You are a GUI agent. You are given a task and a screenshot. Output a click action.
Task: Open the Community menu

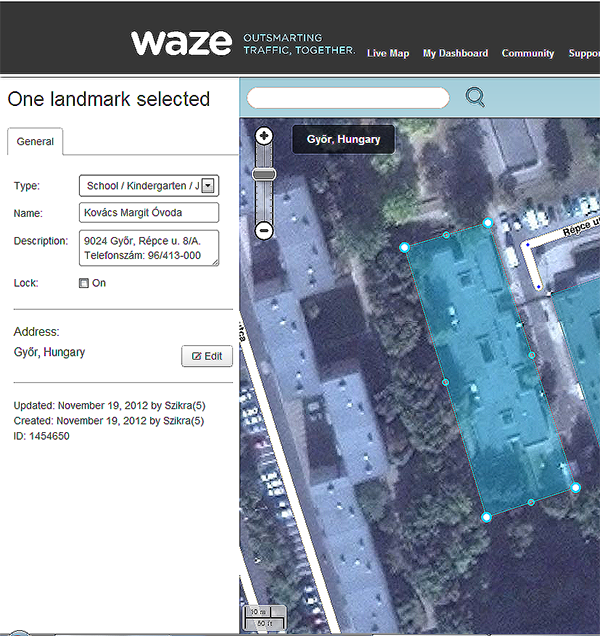(x=528, y=54)
